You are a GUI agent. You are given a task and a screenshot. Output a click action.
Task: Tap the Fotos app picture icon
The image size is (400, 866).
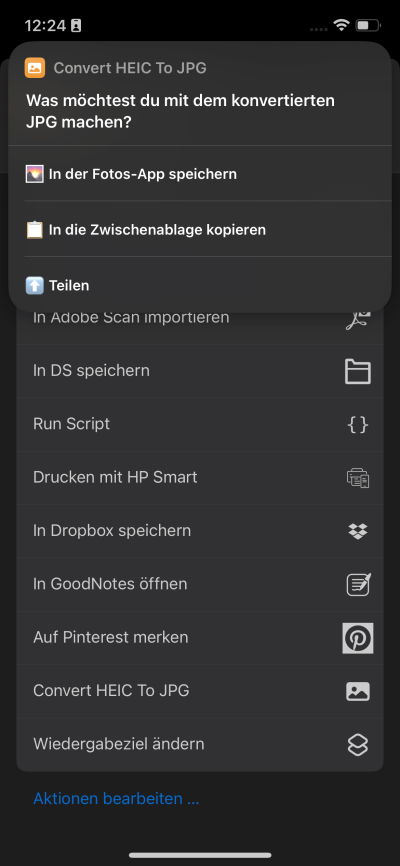coord(35,174)
